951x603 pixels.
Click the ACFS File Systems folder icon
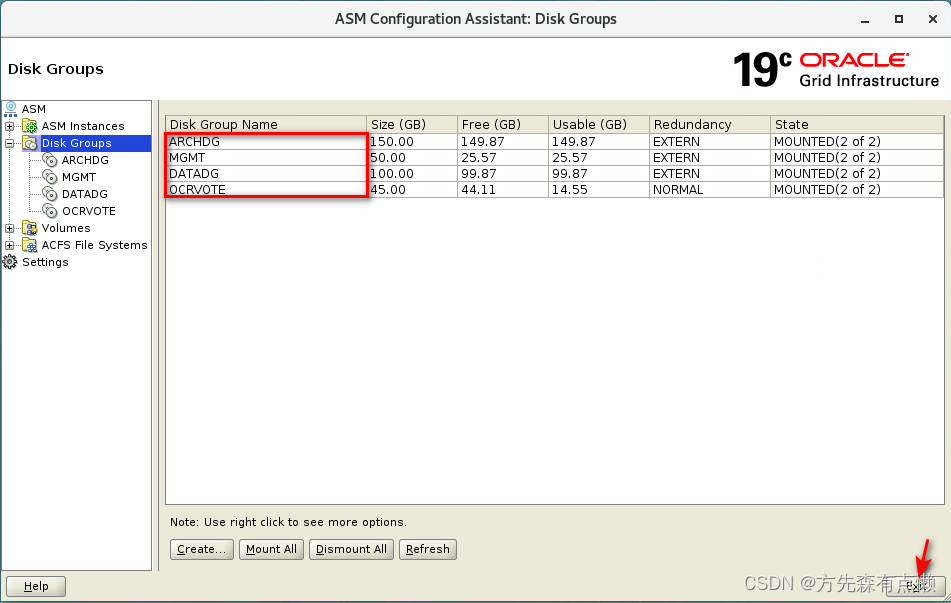(30, 245)
